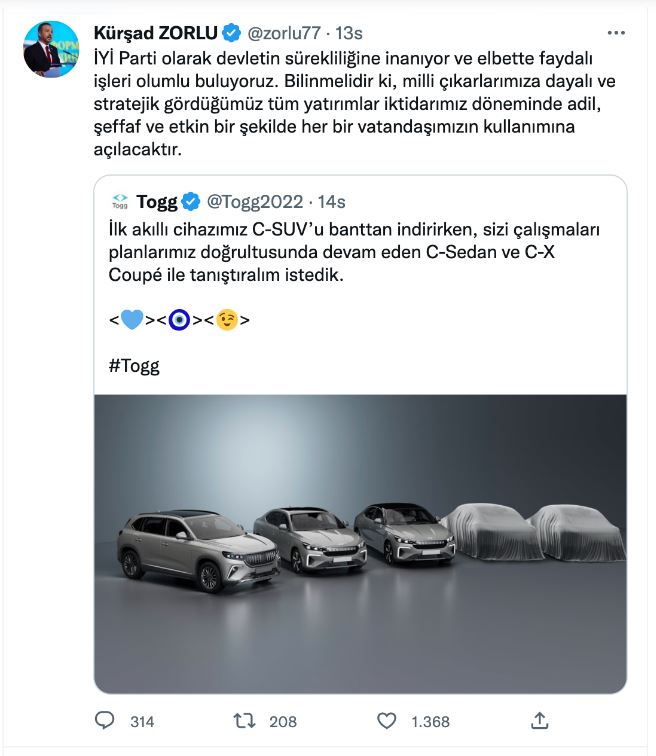This screenshot has width=656, height=756.
Task: View the 314 replies count
Action: click(142, 721)
